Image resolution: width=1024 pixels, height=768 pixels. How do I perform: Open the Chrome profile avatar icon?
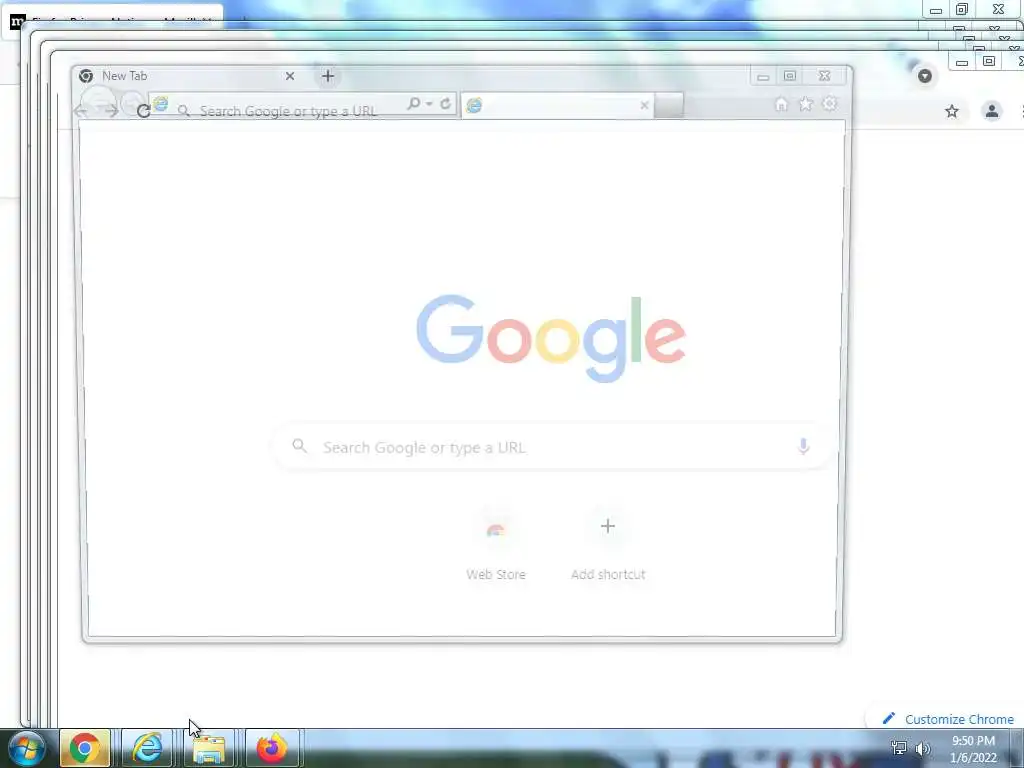(x=991, y=111)
